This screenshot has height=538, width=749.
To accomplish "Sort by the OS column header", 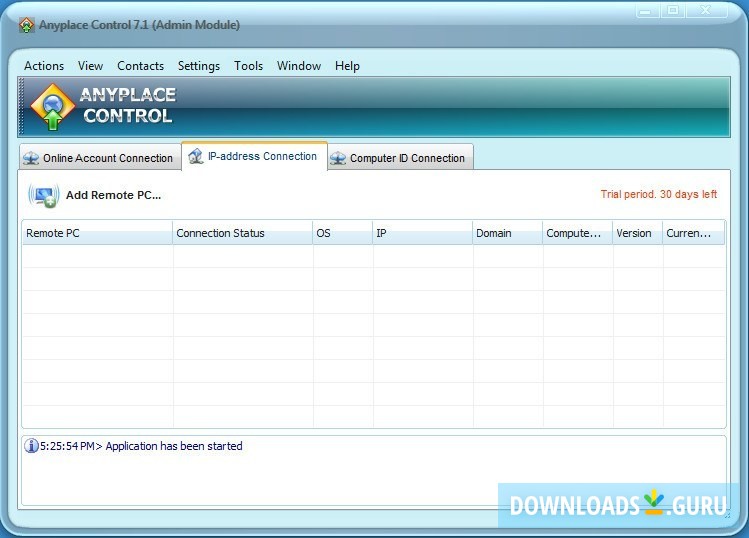I will coord(342,233).
